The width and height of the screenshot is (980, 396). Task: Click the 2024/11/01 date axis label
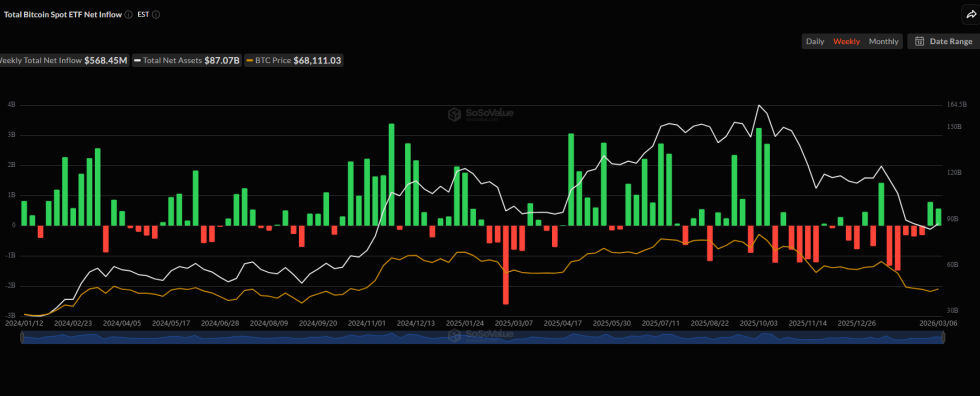366,324
